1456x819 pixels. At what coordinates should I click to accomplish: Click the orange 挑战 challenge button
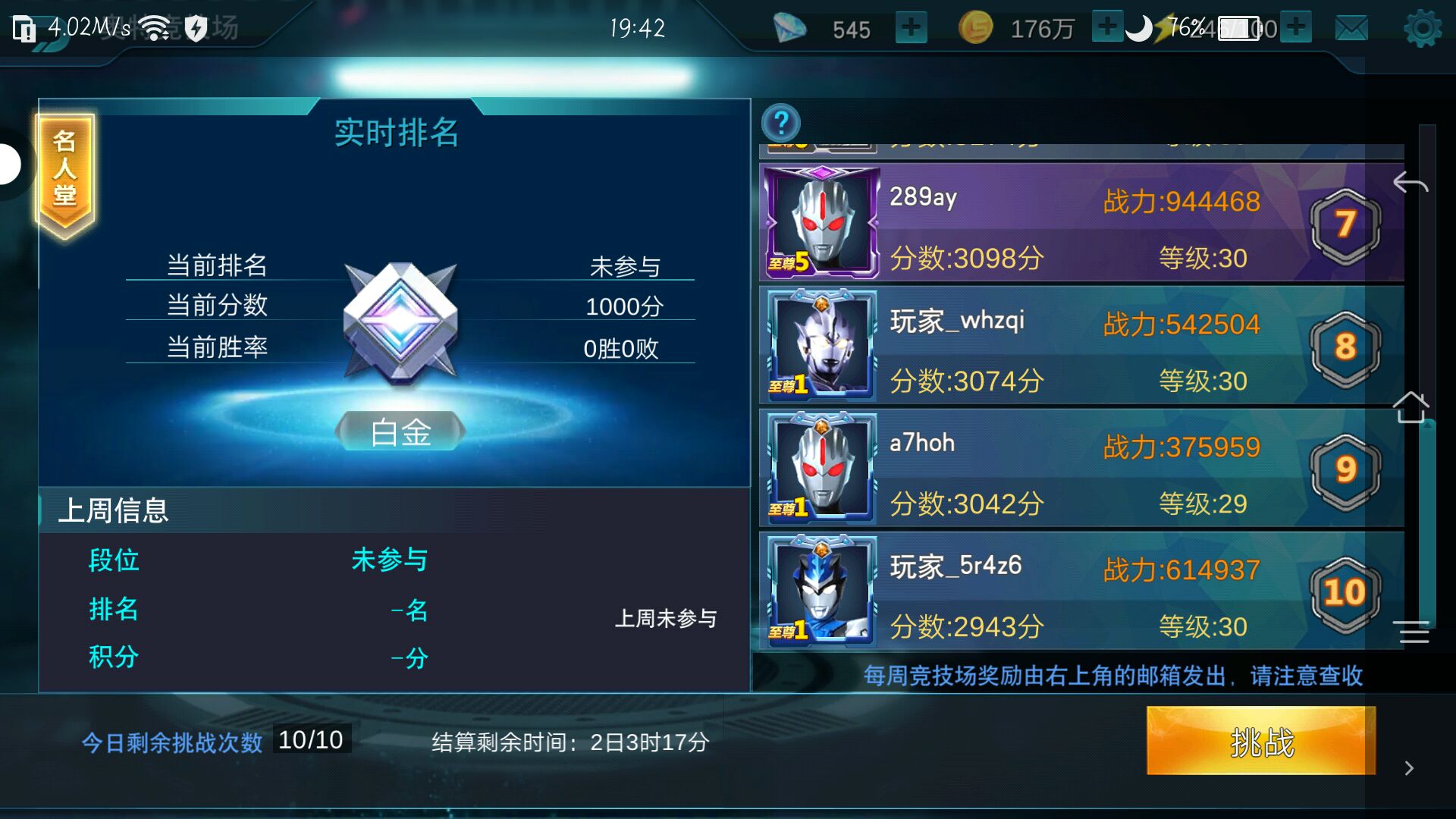(1261, 741)
